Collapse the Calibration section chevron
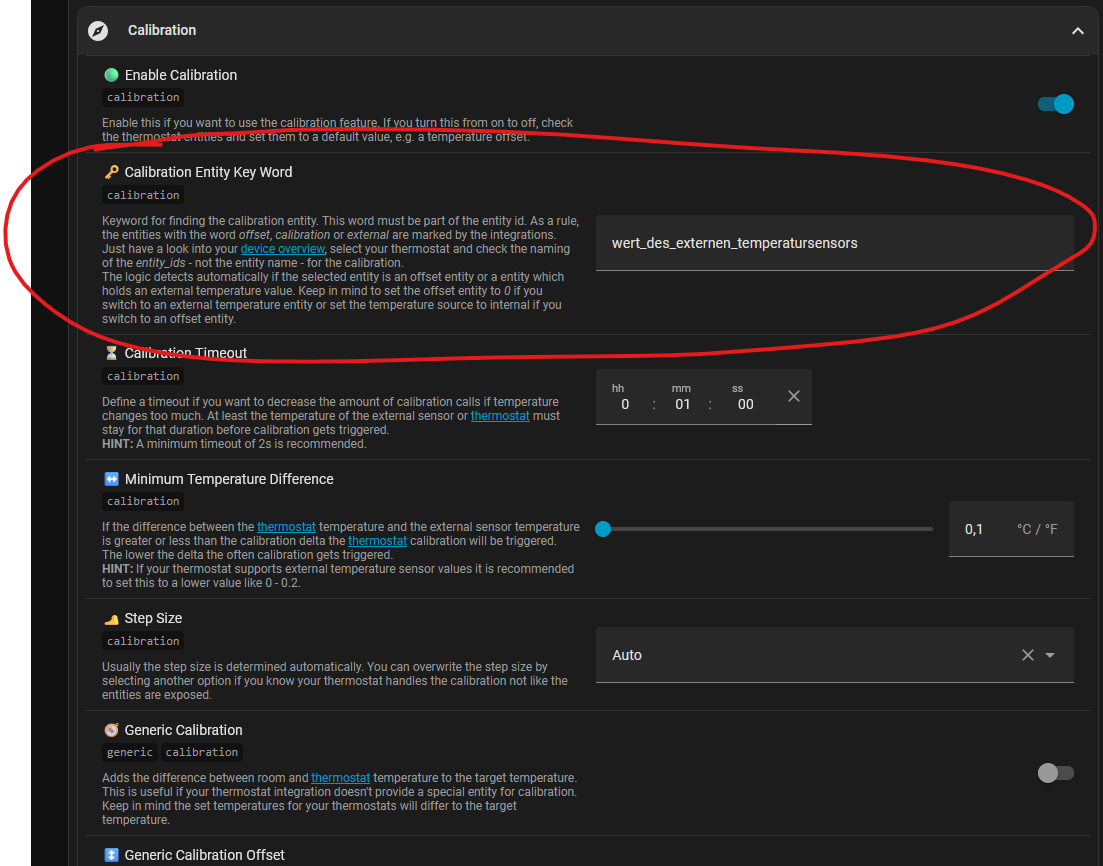This screenshot has width=1103, height=866. (x=1077, y=31)
